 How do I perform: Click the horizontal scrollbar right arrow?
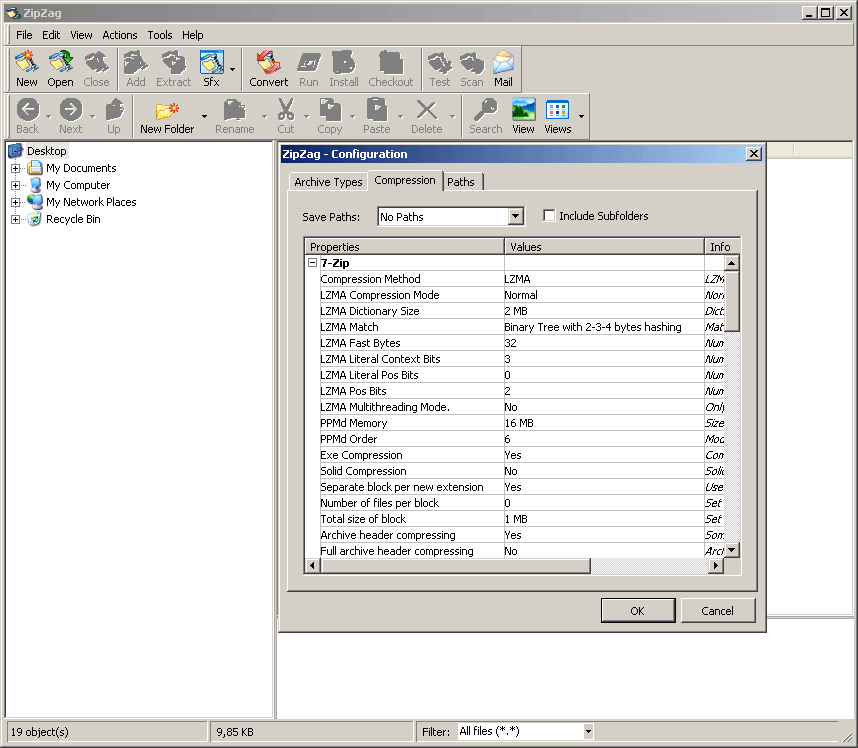click(716, 565)
